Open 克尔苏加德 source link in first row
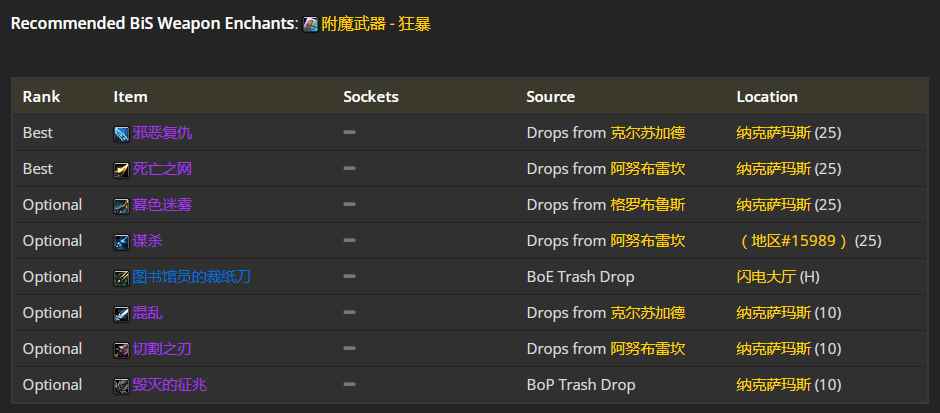Image resolution: width=940 pixels, height=413 pixels. click(x=647, y=133)
